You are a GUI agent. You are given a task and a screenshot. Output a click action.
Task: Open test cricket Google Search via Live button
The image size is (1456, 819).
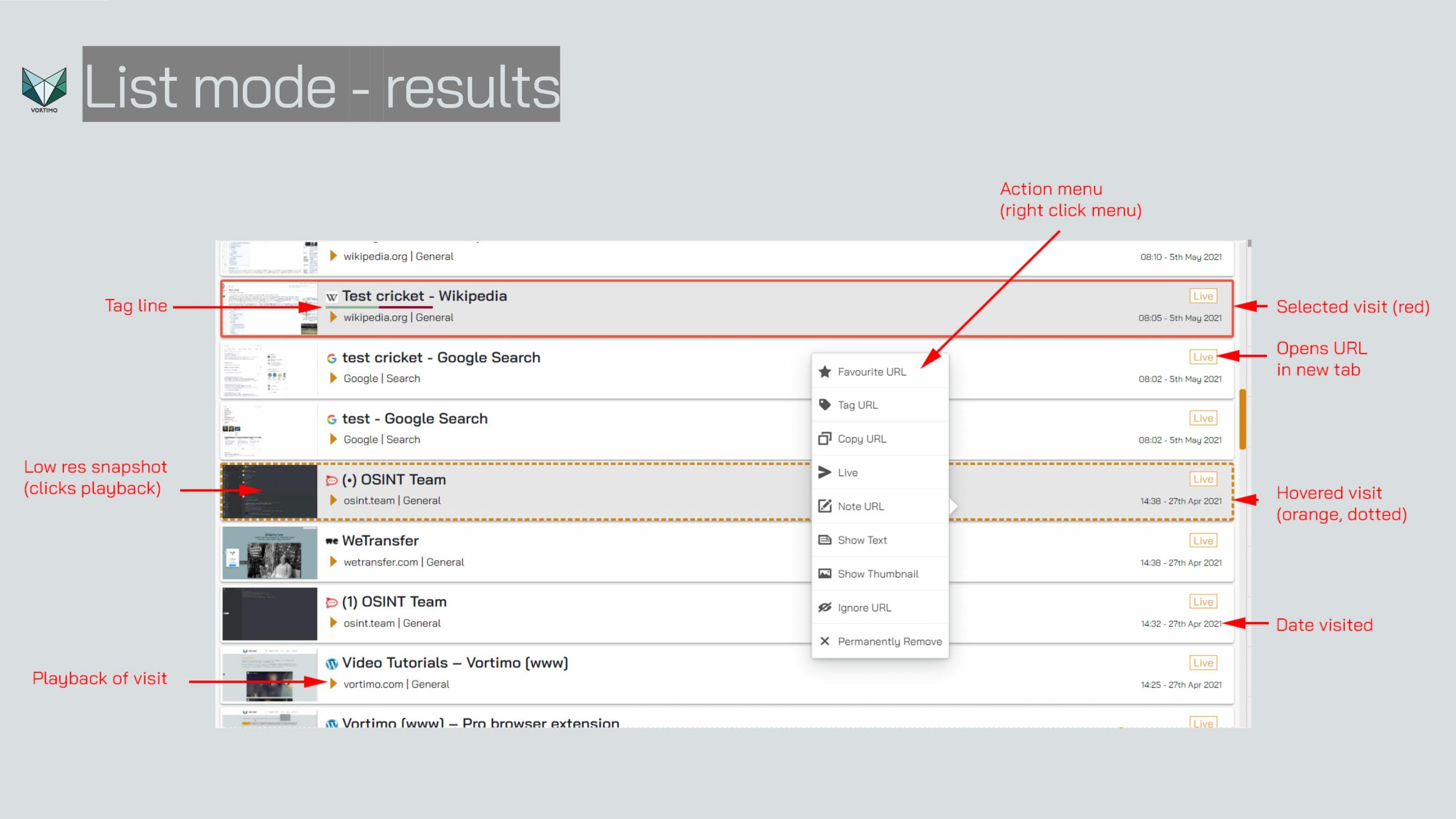coord(1203,357)
